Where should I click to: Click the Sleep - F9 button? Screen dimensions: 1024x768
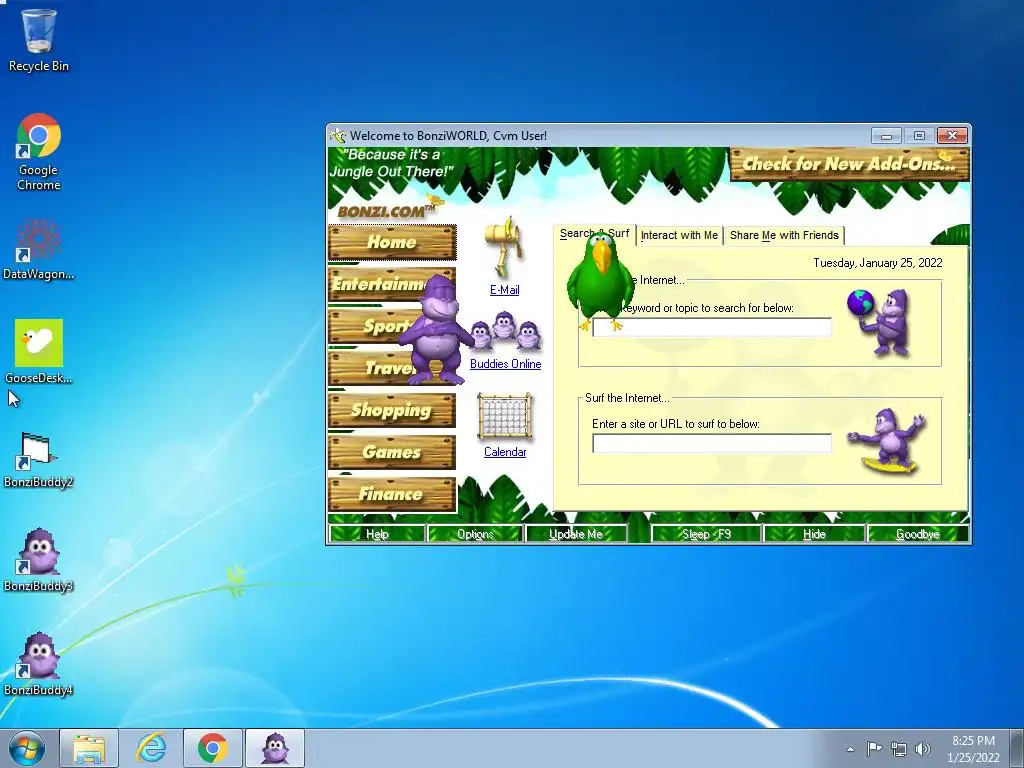click(707, 534)
